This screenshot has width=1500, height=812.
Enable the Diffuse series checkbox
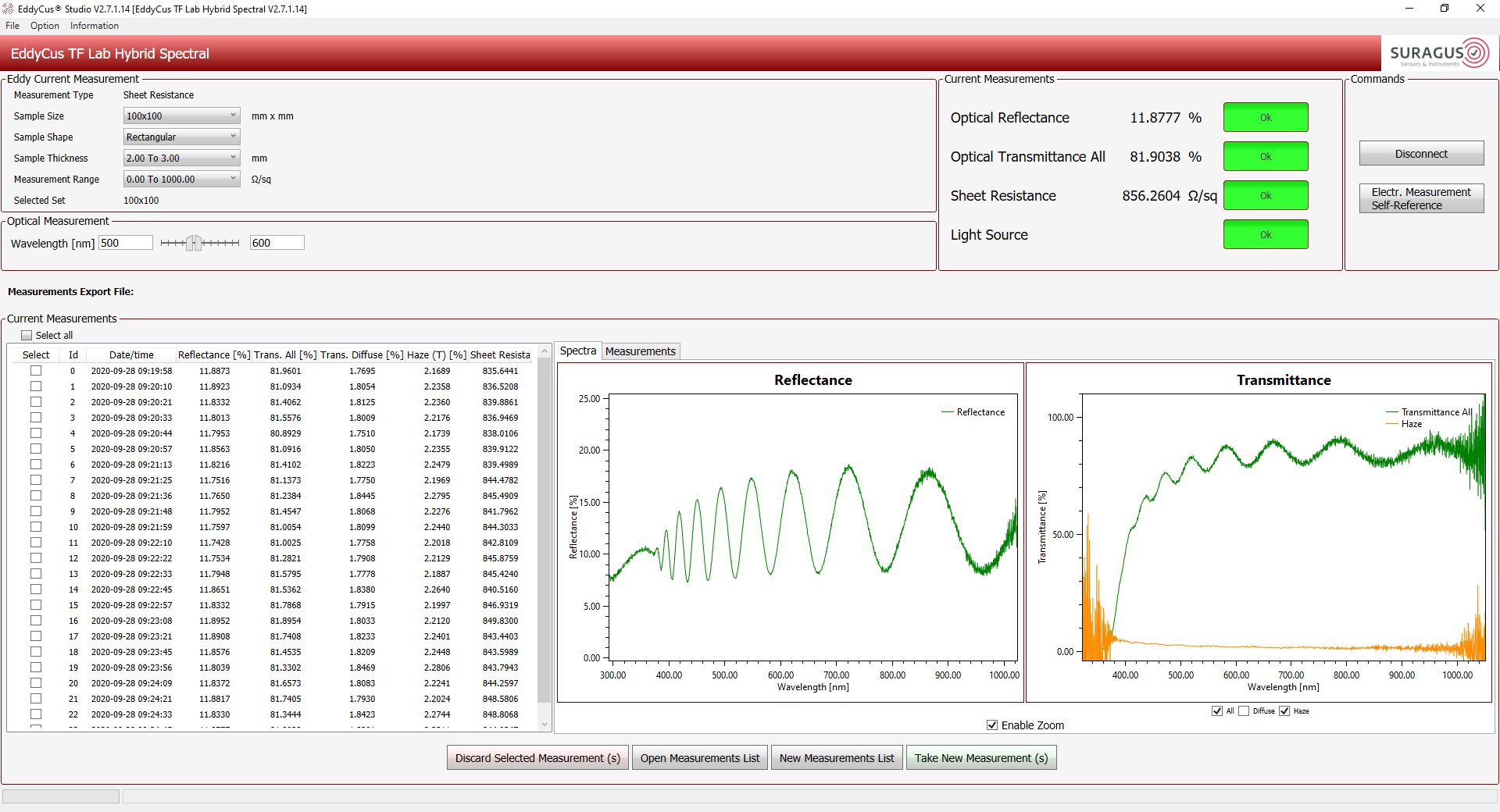pos(1244,710)
